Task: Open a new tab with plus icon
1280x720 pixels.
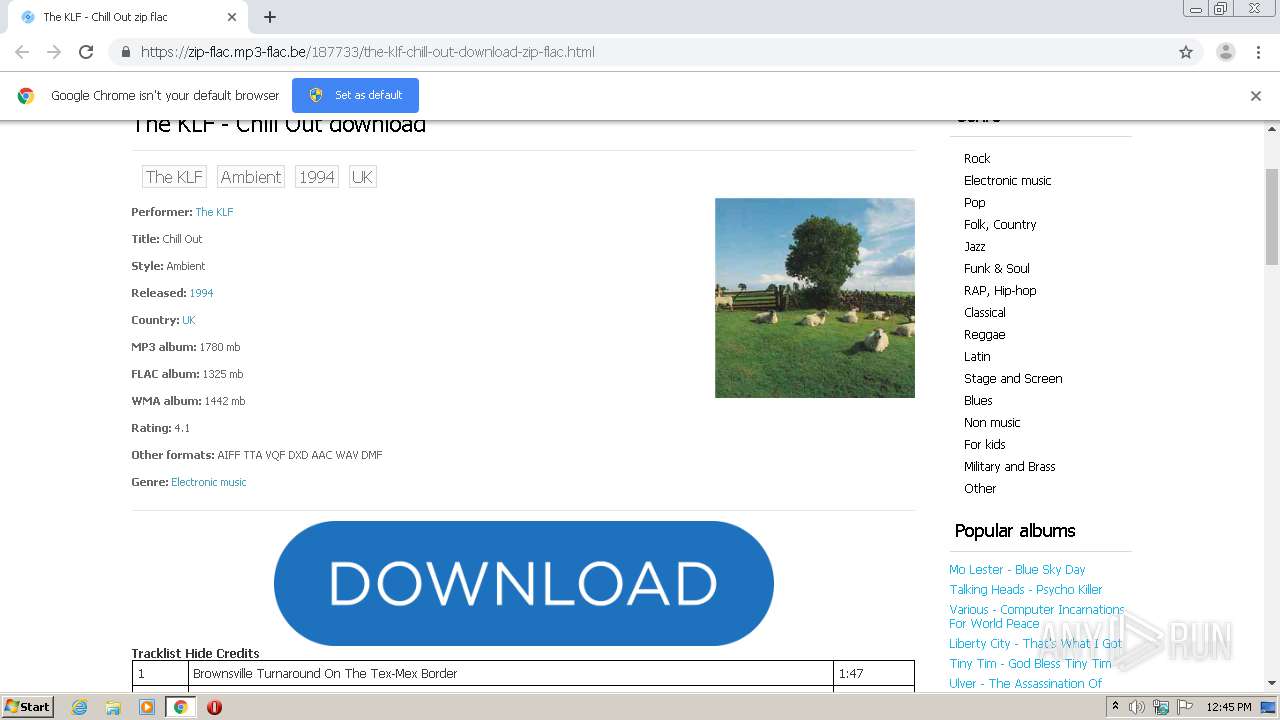Action: click(x=270, y=17)
